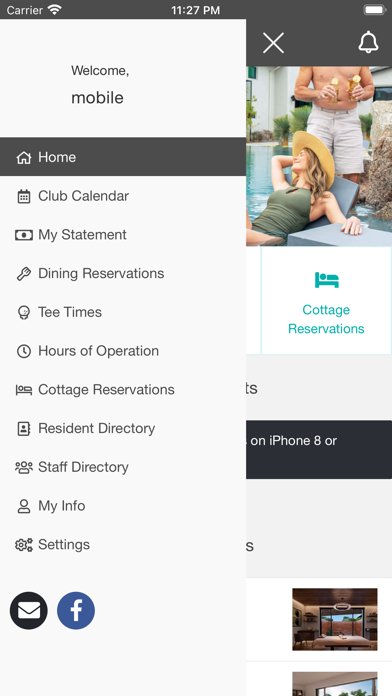392x696 pixels.
Task: Open notifications via the bell icon
Action: (368, 43)
